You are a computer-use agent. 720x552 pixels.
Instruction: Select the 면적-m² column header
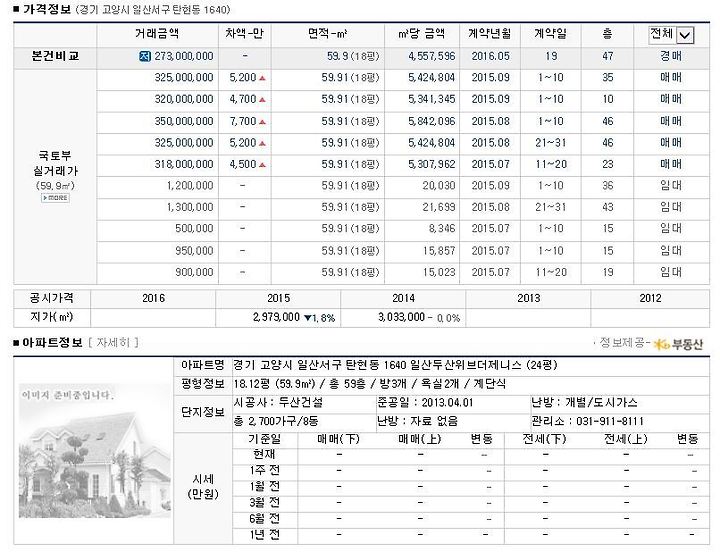327,34
